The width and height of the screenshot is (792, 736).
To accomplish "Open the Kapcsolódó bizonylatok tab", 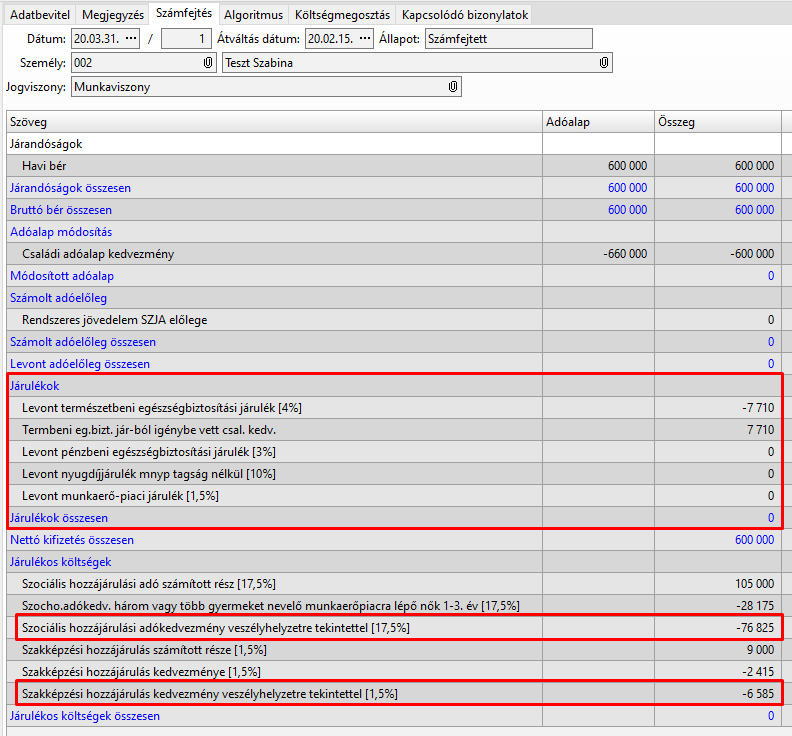I will (x=464, y=15).
